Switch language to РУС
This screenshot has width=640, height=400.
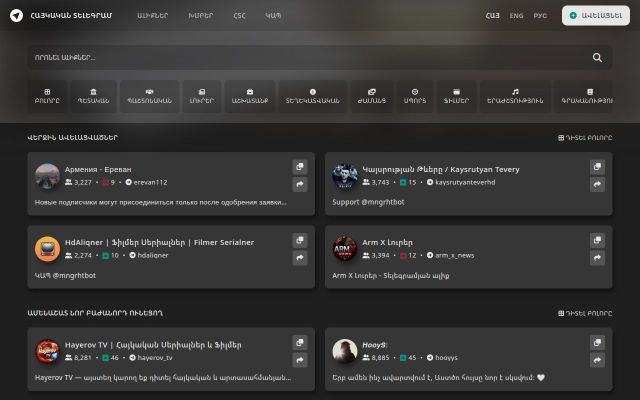(x=540, y=16)
